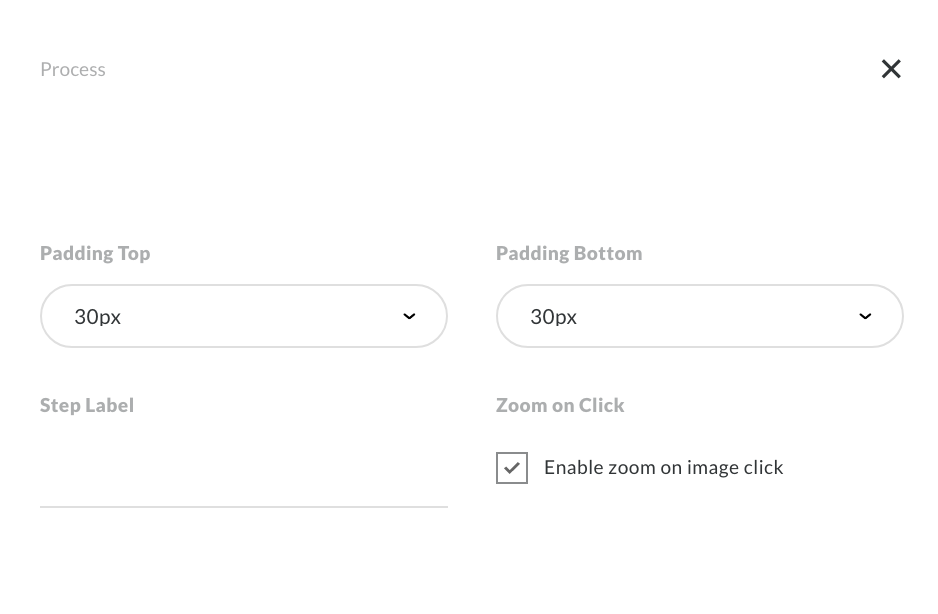Viewport: 938px width, 614px height.
Task: Click the checkmark icon under Zoom on Click
Action: [x=512, y=468]
